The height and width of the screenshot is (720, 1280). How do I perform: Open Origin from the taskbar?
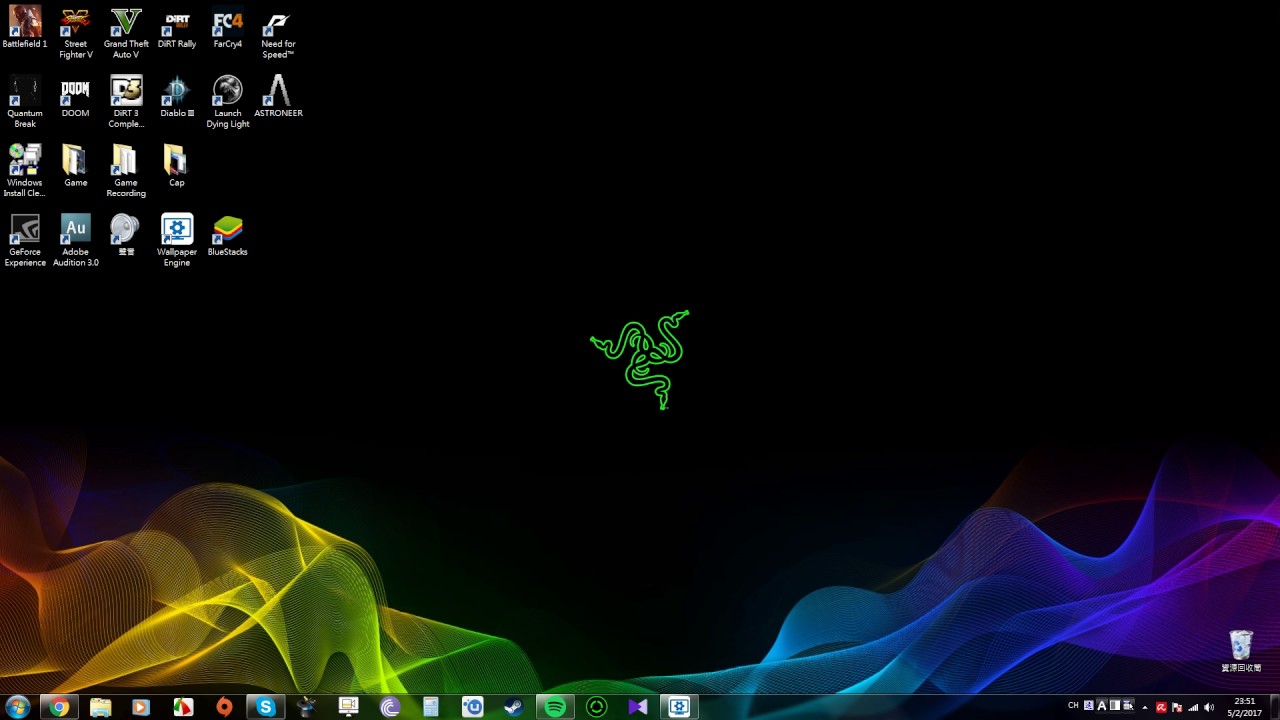click(x=224, y=707)
